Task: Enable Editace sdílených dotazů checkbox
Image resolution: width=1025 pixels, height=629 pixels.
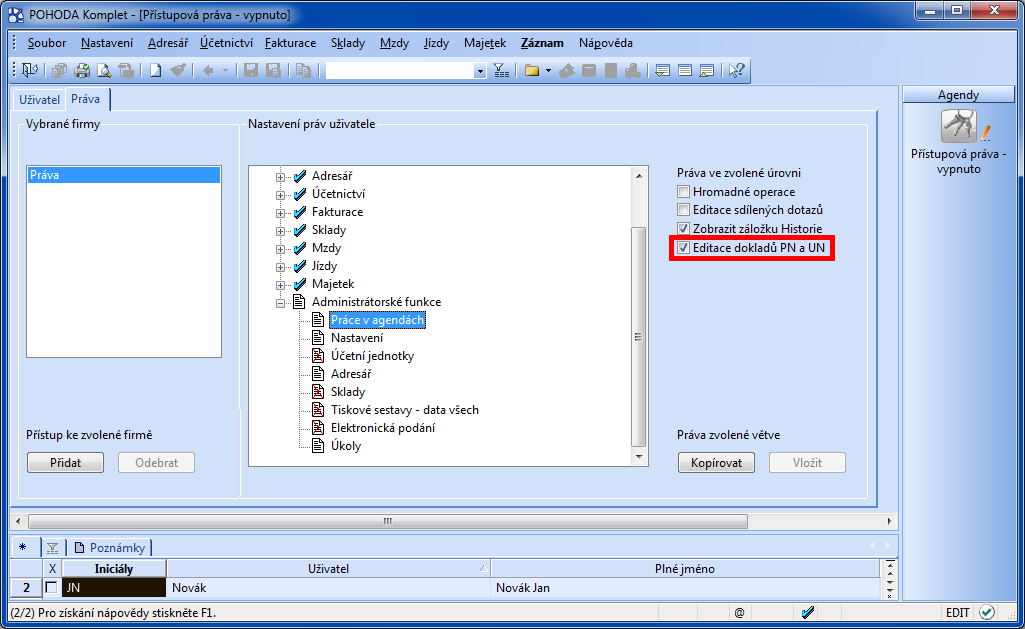Action: click(x=683, y=210)
